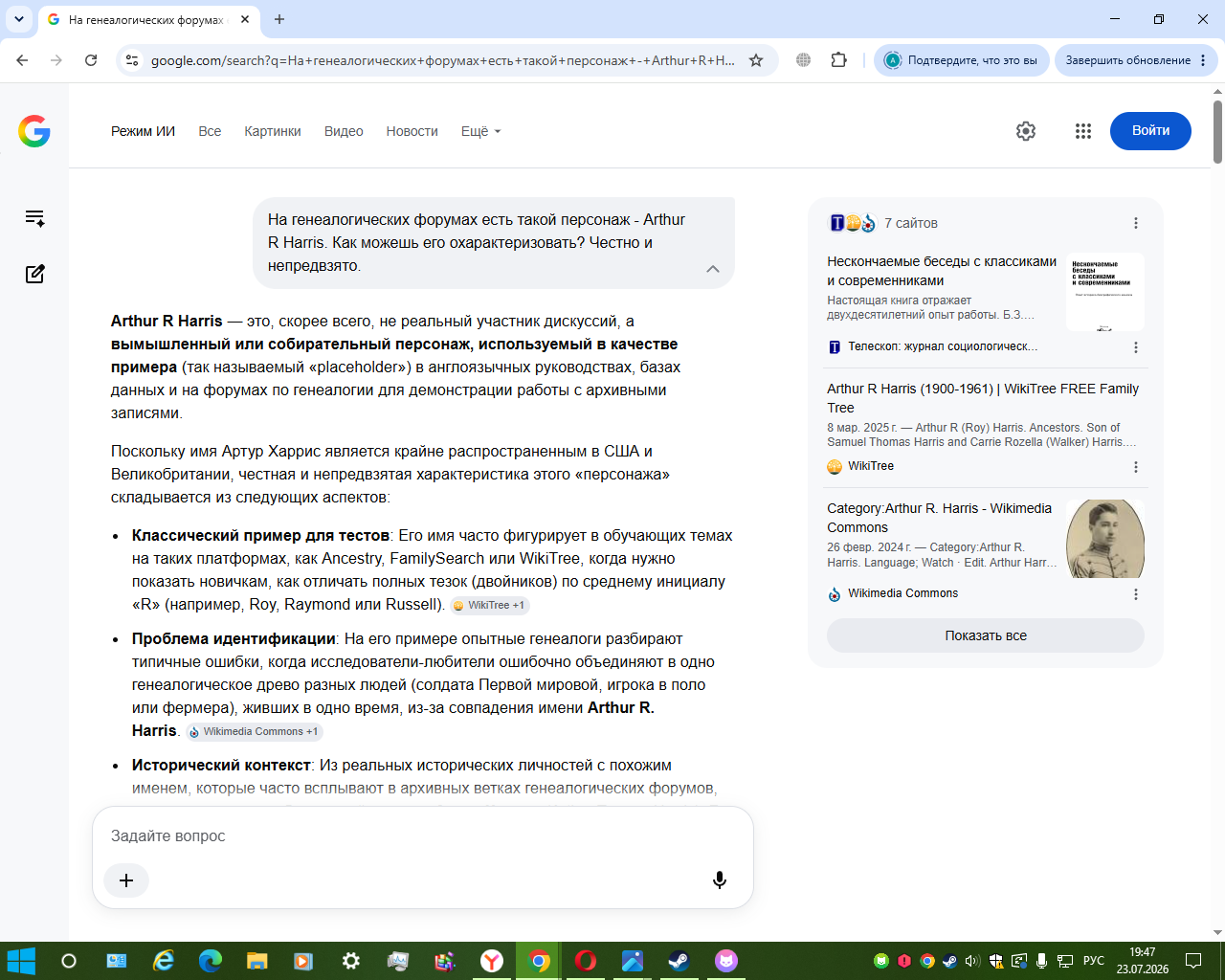Reload the page

coord(91,60)
